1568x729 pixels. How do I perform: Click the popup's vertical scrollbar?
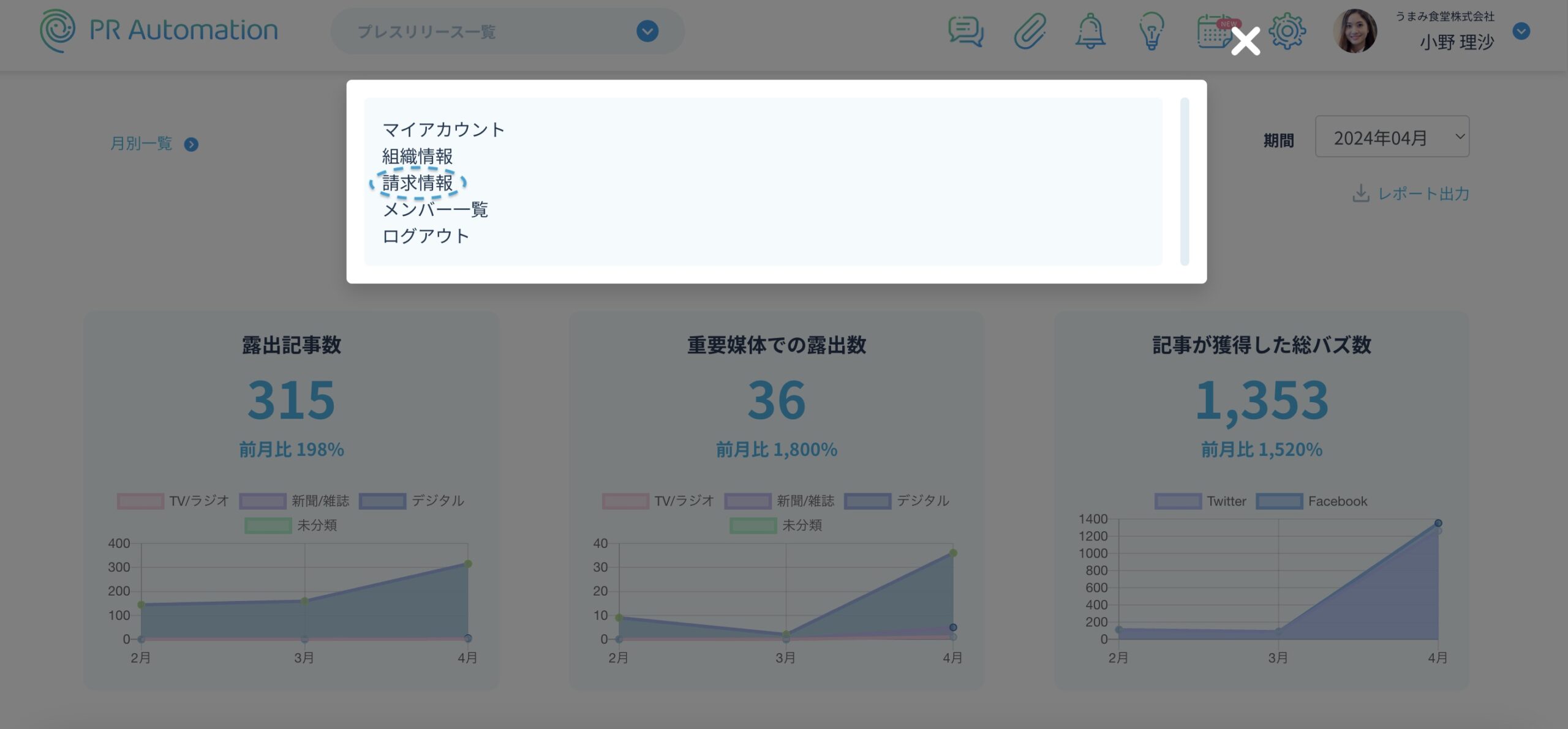click(x=1184, y=181)
